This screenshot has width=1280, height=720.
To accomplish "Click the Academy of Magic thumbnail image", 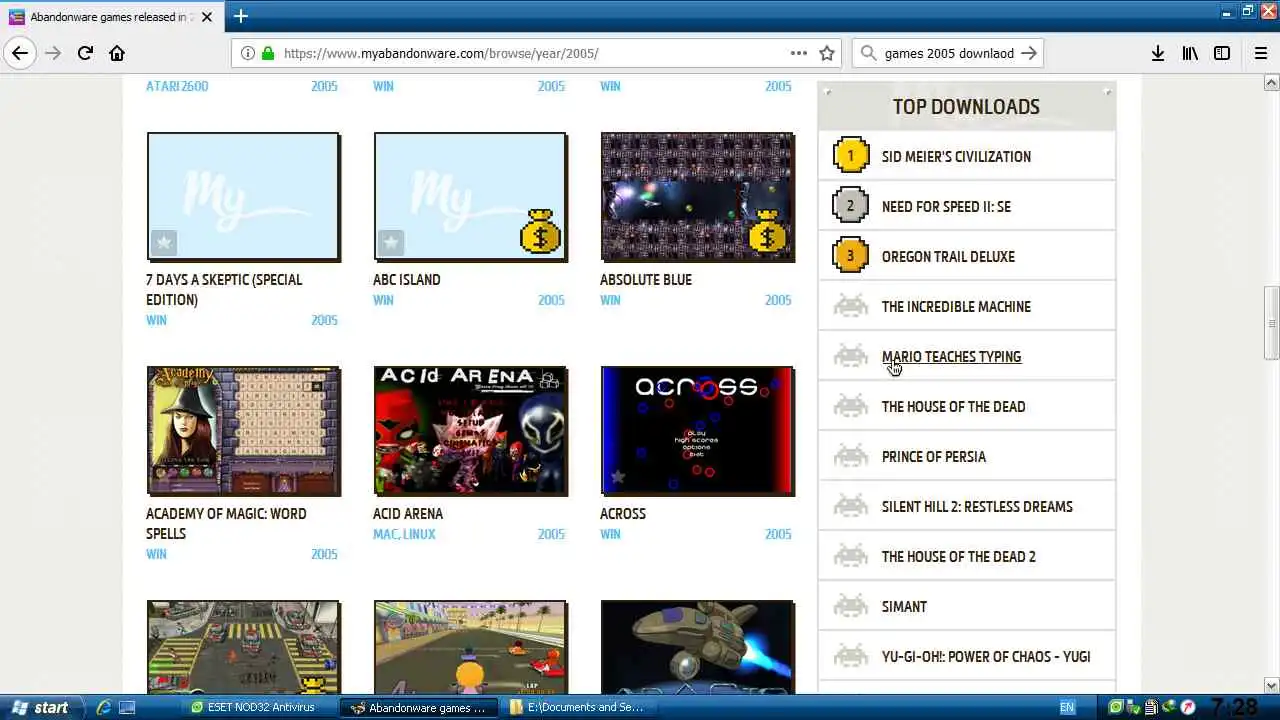I will point(243,430).
